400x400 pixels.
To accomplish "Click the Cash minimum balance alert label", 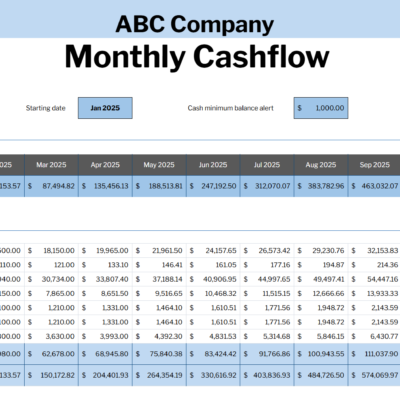I will click(231, 108).
